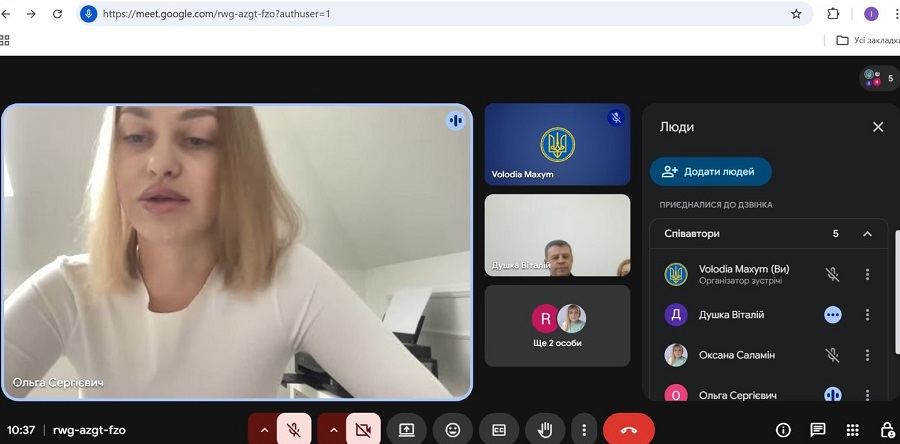The height and width of the screenshot is (444, 900).
Task: Open more actions for Душка Віталій
Action: (867, 315)
